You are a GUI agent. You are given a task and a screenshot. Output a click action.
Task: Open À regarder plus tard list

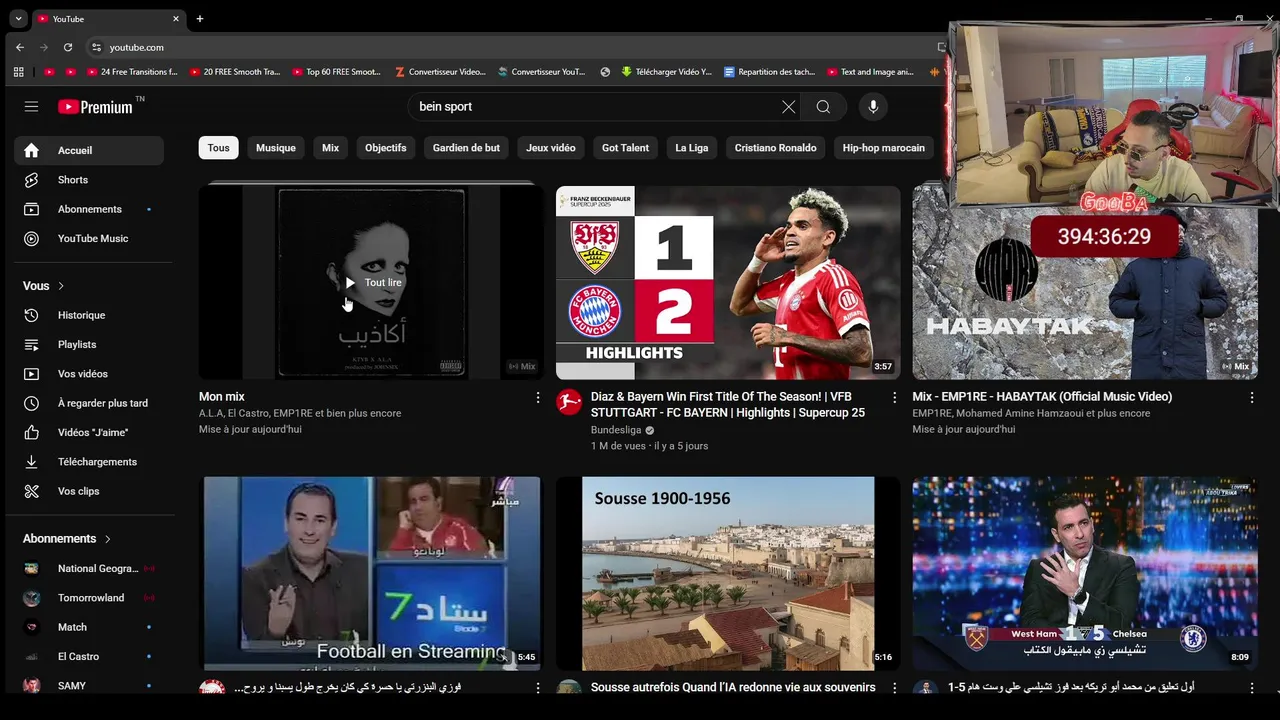pos(89,403)
